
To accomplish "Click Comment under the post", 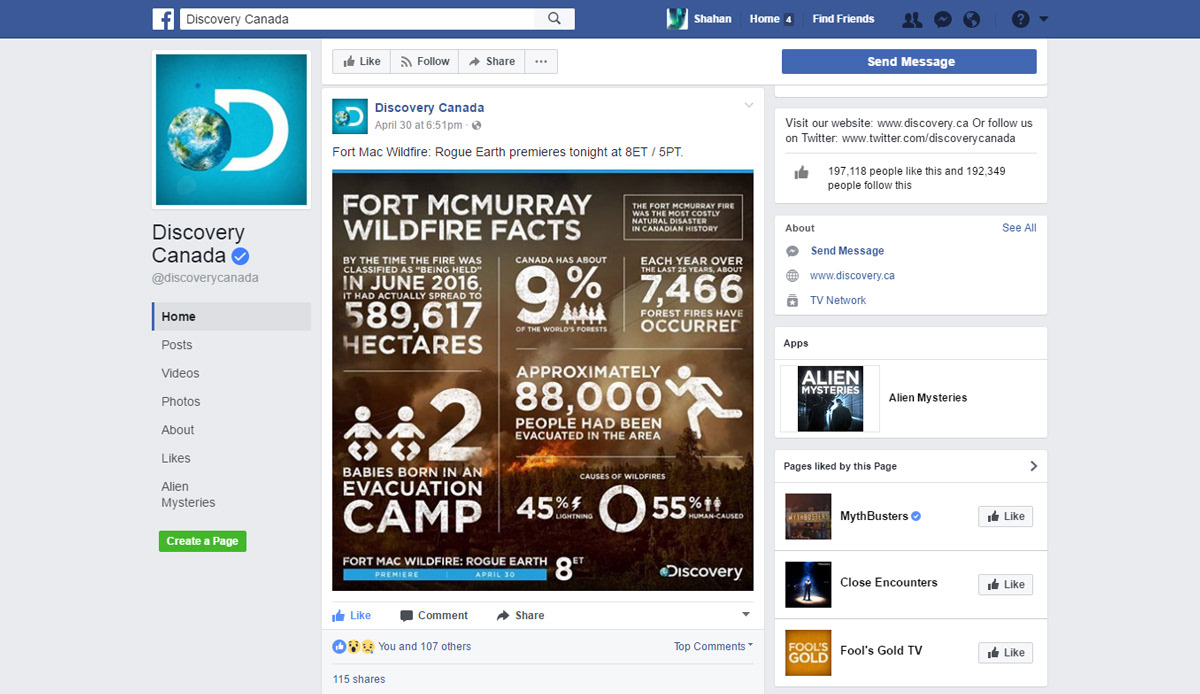I will click(x=434, y=615).
